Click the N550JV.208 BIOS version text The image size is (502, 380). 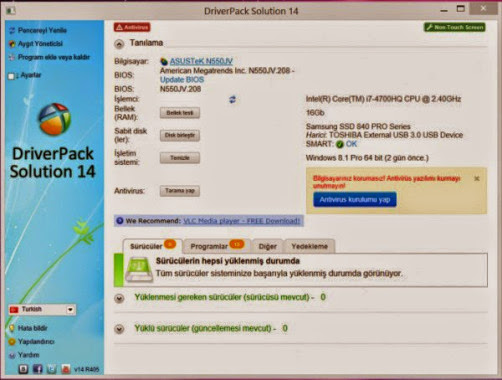(x=180, y=89)
